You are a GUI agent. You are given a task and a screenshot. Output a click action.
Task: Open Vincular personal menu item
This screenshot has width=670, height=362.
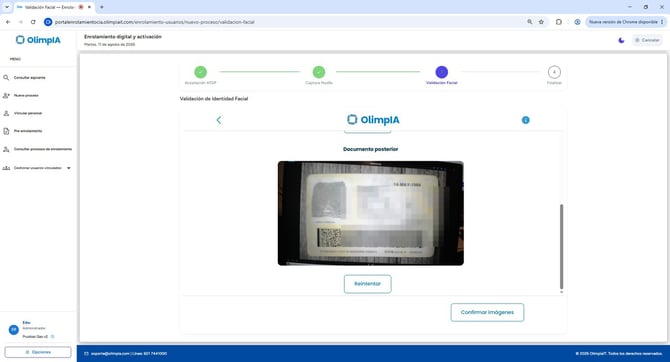[x=28, y=113]
